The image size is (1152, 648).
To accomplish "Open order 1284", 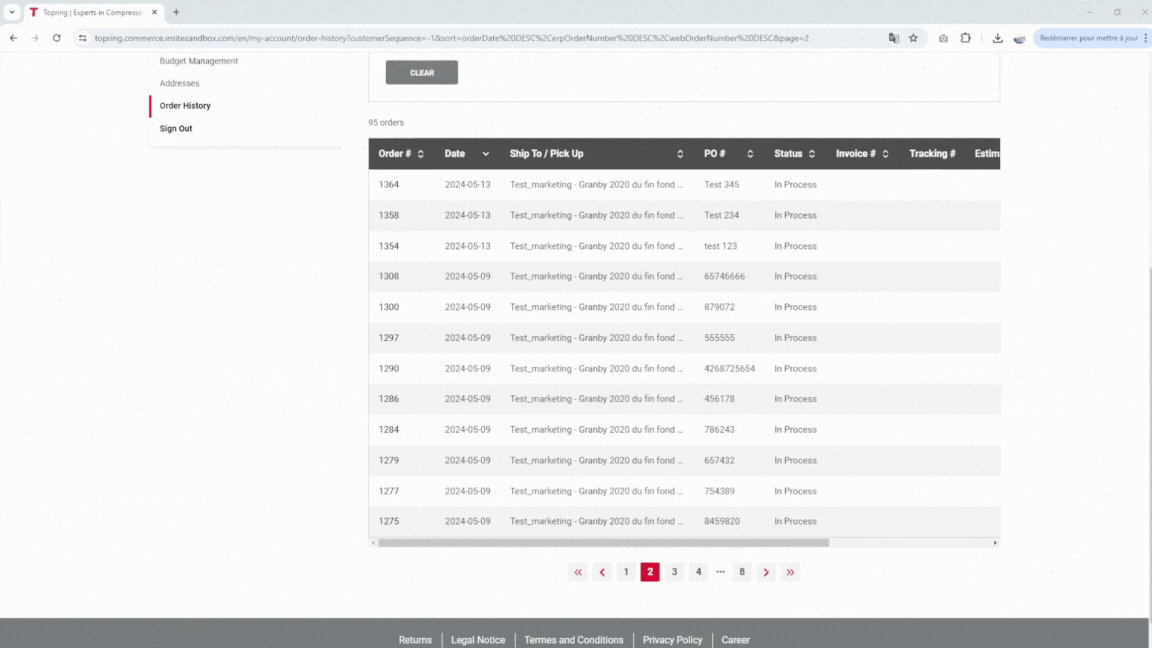I will [389, 430].
